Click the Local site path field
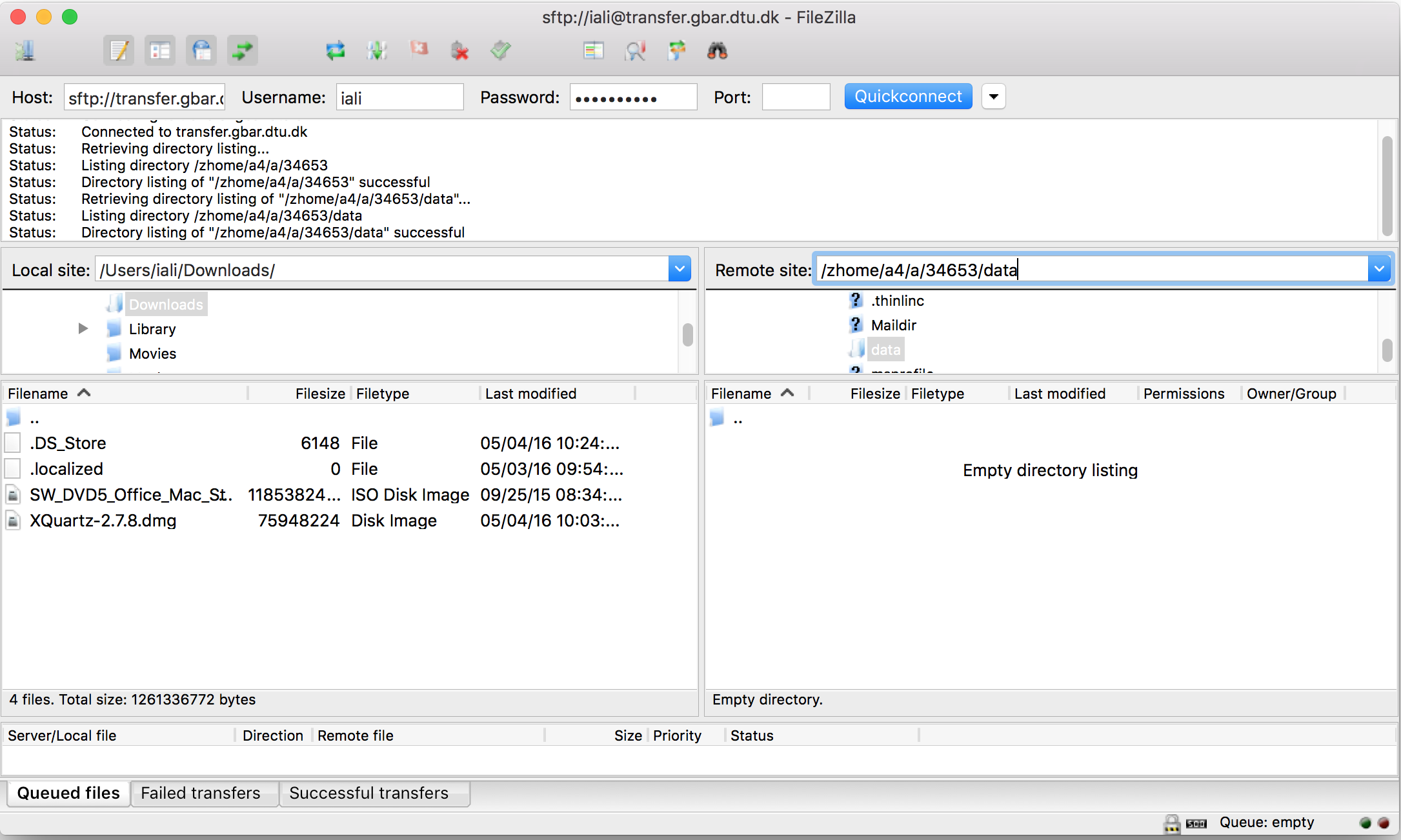This screenshot has height=840, width=1401. click(382, 269)
